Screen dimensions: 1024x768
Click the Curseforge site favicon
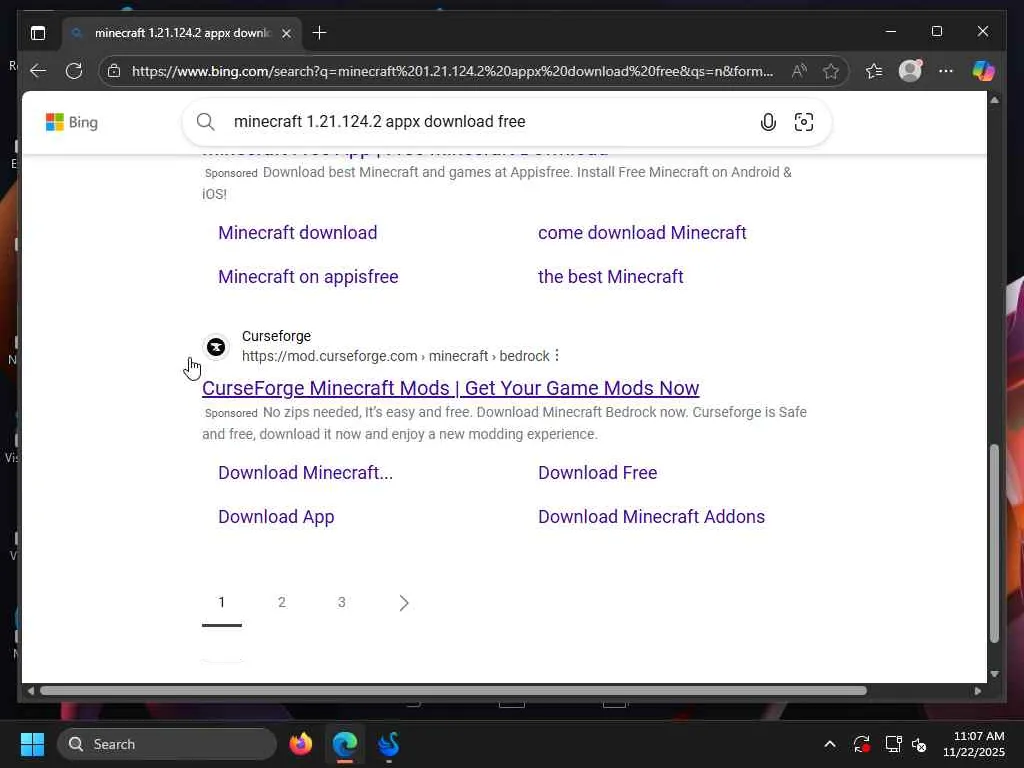coord(216,347)
